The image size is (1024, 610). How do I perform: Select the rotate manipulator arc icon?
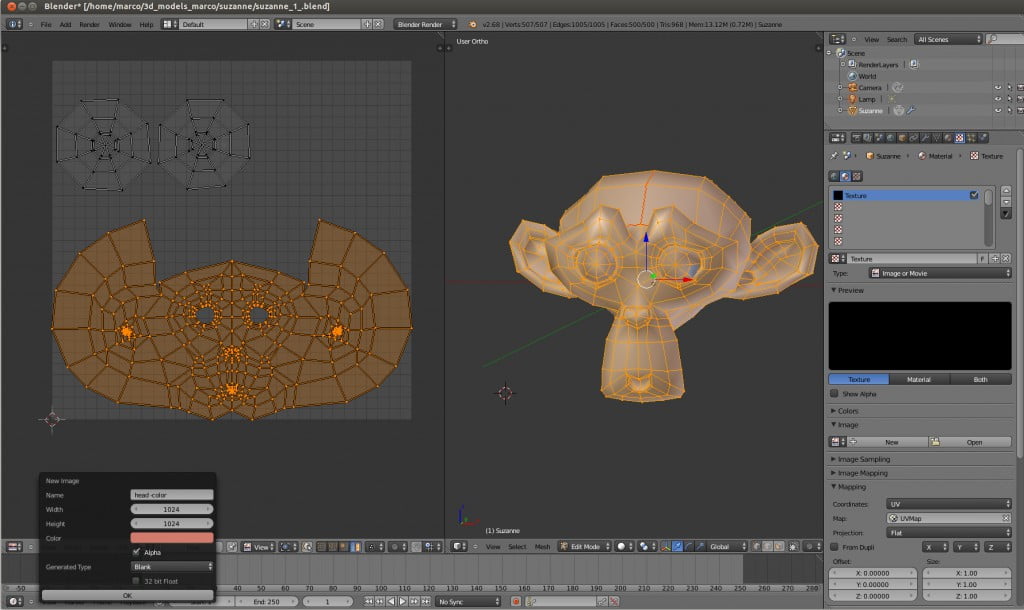tap(689, 547)
